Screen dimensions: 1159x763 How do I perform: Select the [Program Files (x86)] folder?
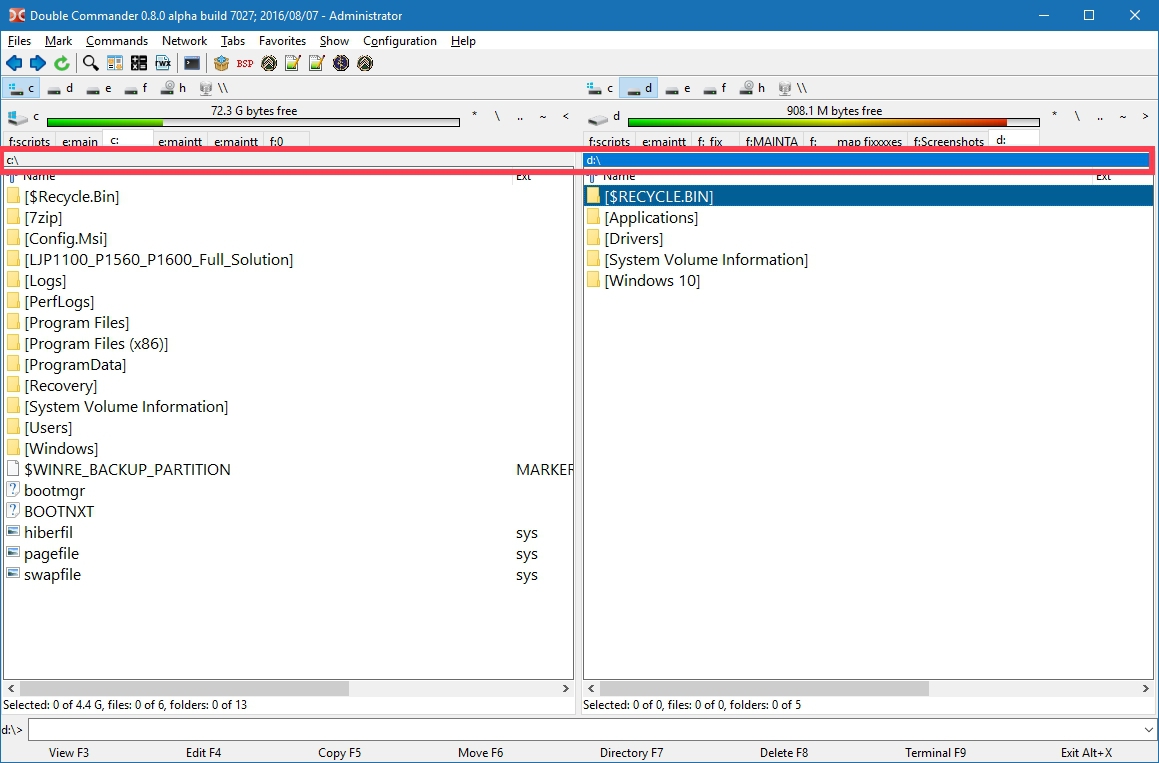(x=96, y=344)
